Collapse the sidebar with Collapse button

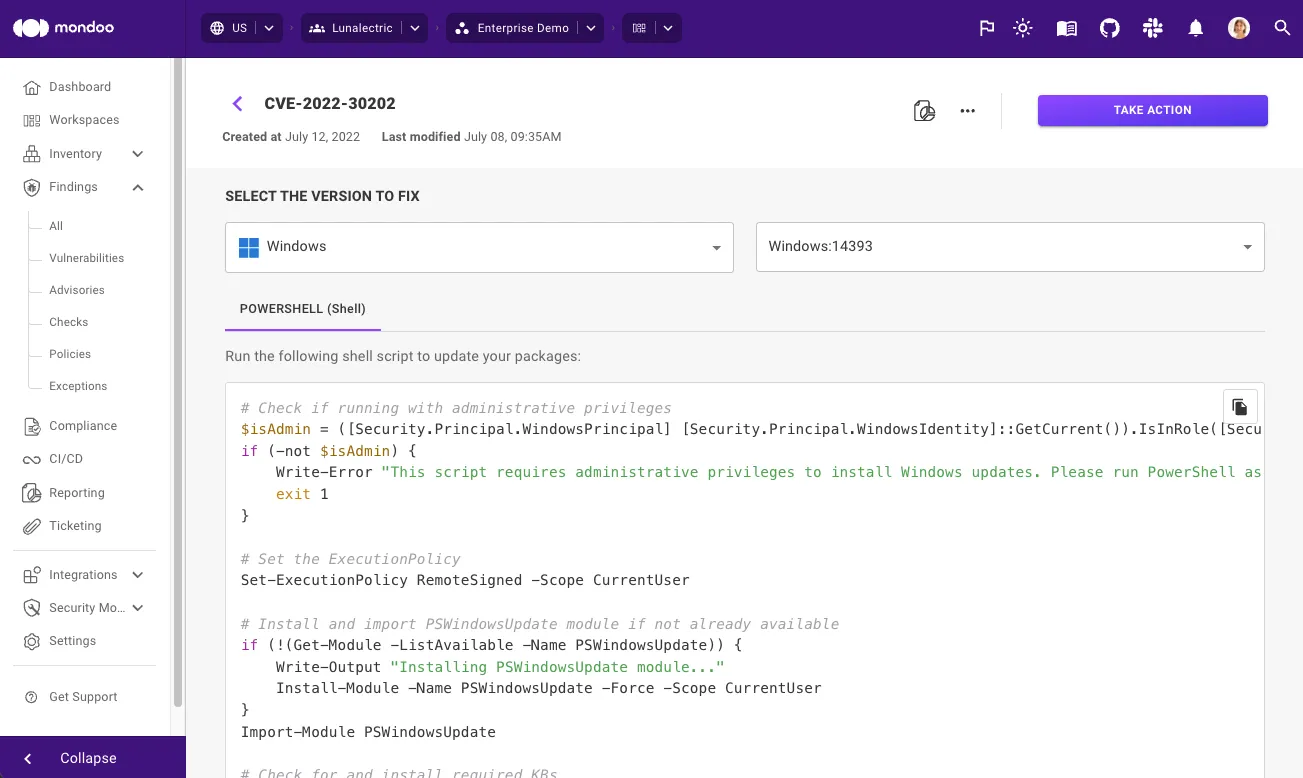(93, 758)
